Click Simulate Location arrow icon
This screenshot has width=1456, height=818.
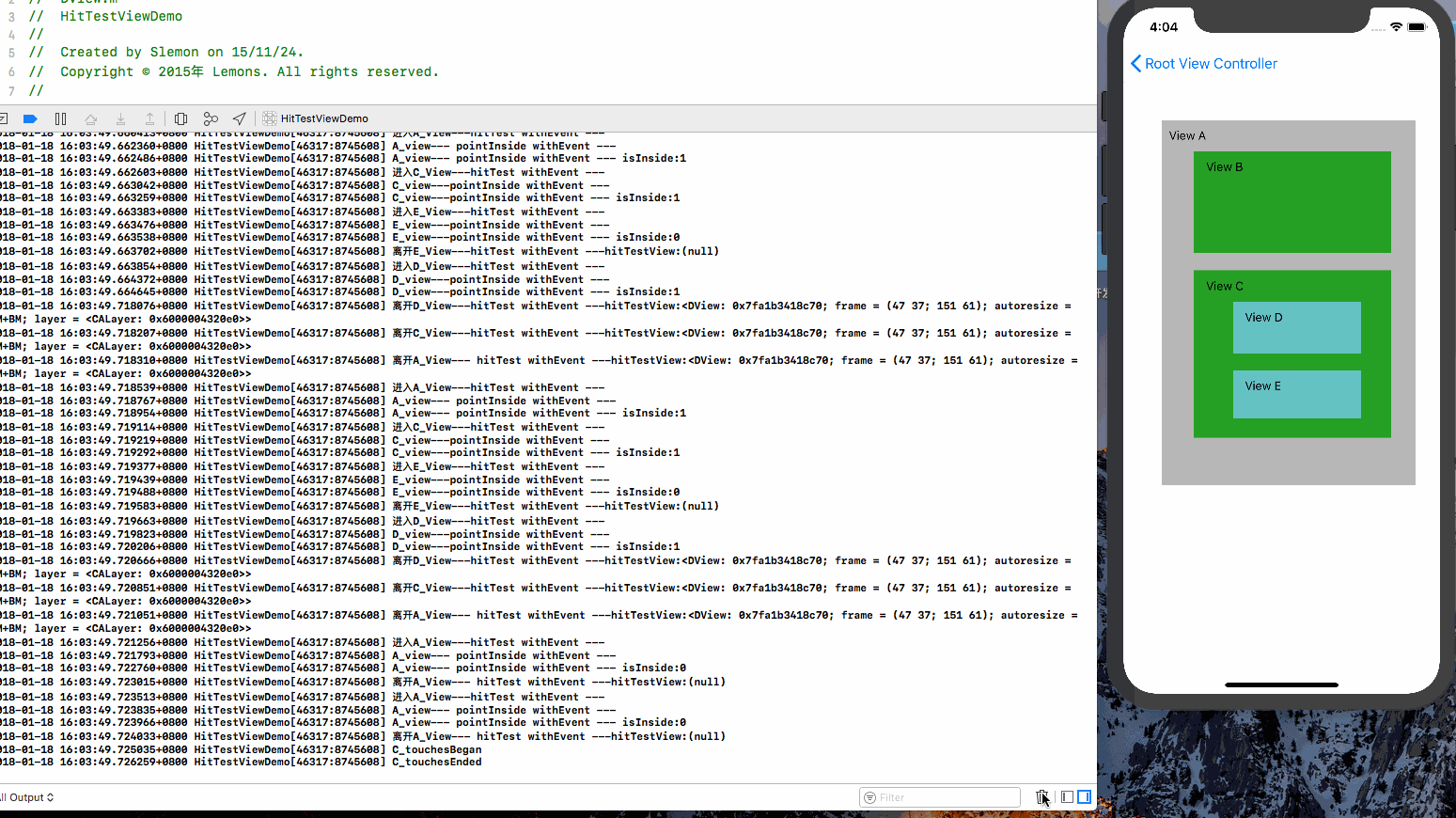pos(240,118)
